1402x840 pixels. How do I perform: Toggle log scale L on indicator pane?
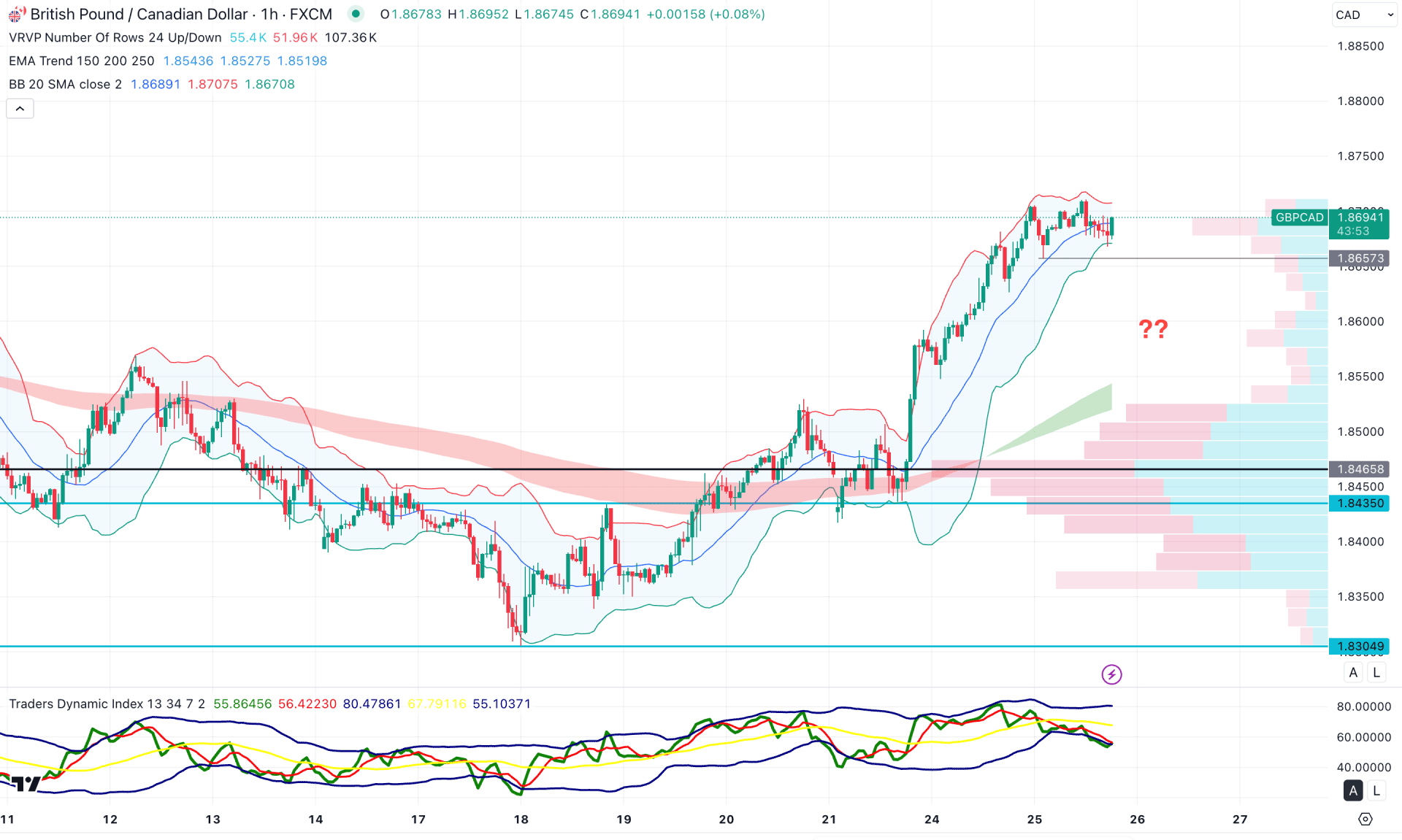pos(1376,790)
